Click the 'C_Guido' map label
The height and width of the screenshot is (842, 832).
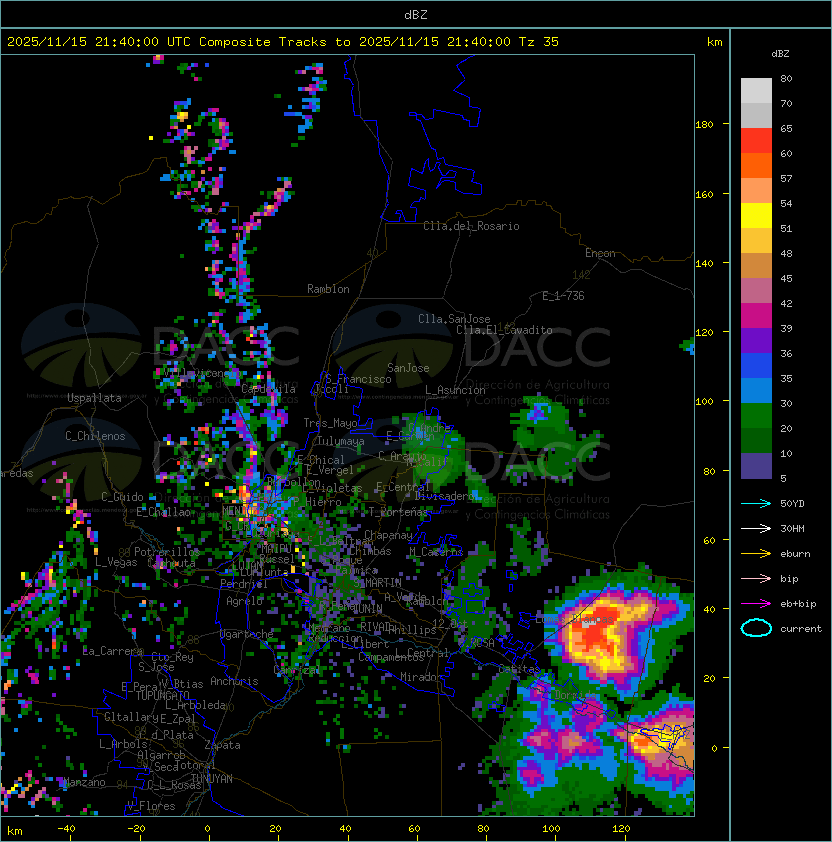point(122,497)
